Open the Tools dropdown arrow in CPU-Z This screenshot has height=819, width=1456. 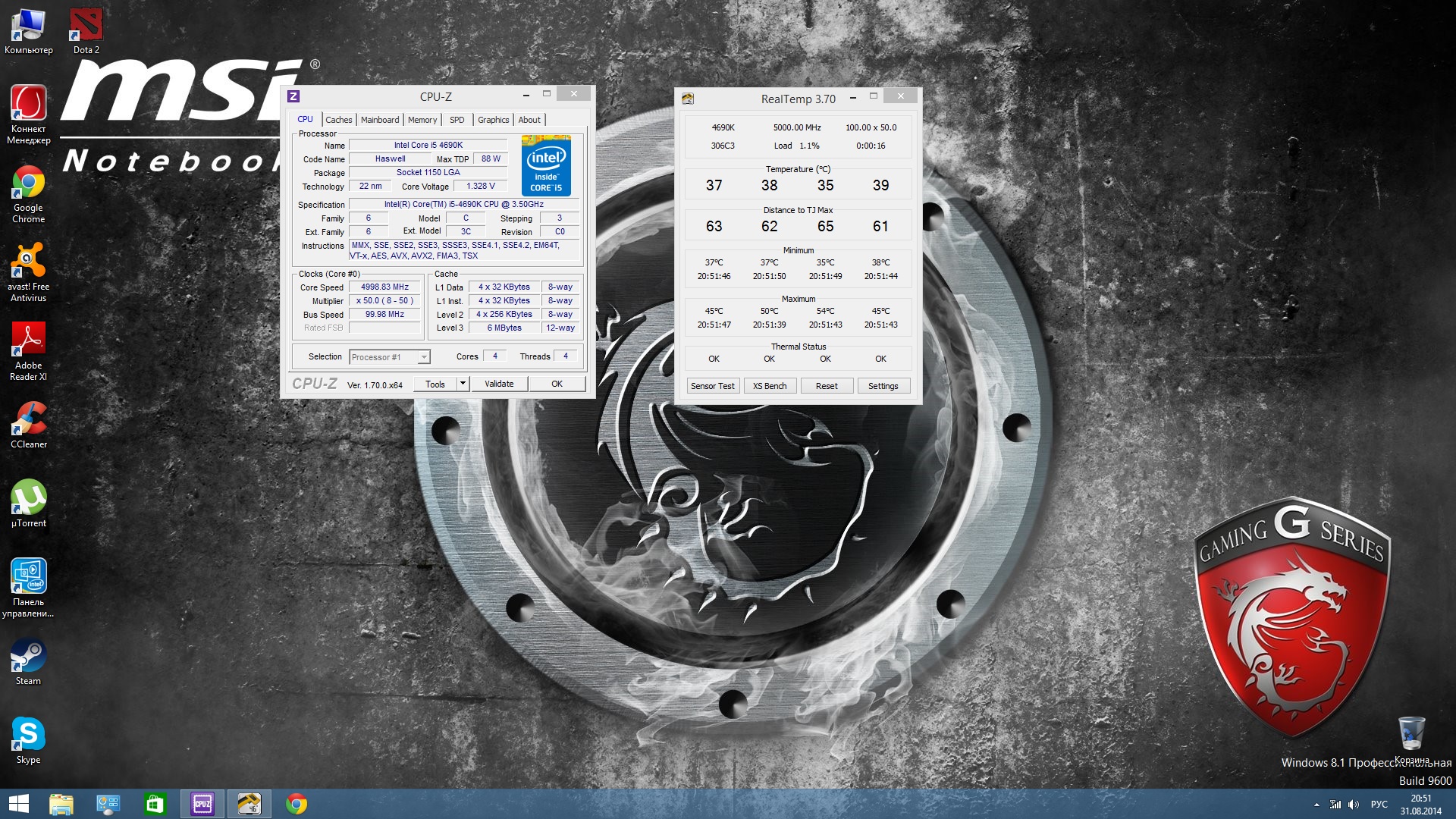463,384
